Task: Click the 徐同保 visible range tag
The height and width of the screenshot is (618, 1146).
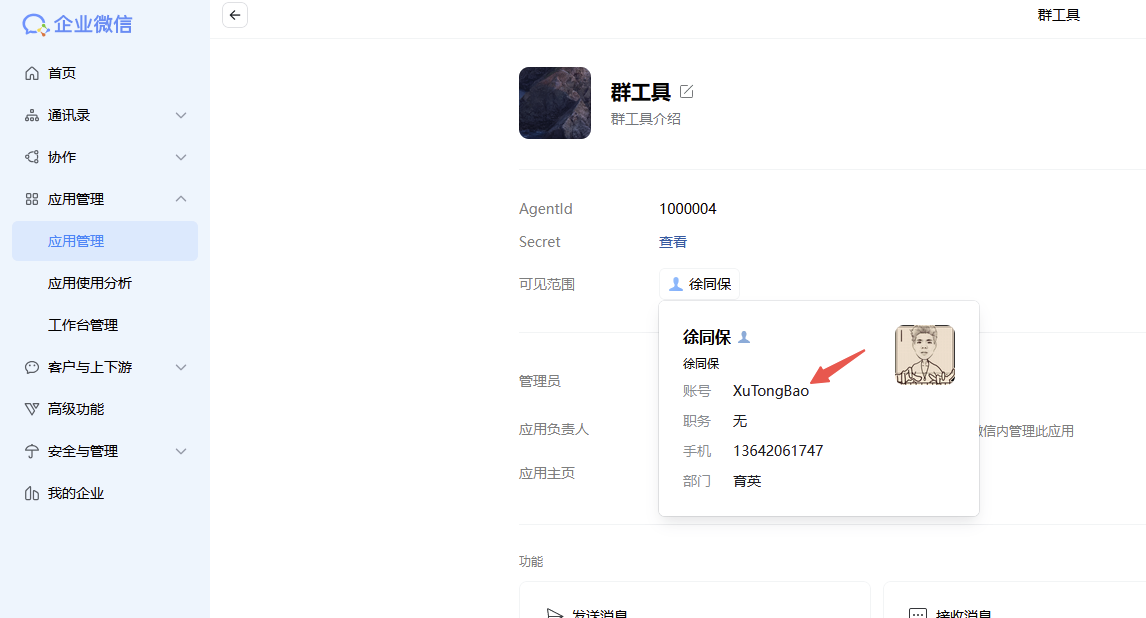Action: [x=699, y=284]
